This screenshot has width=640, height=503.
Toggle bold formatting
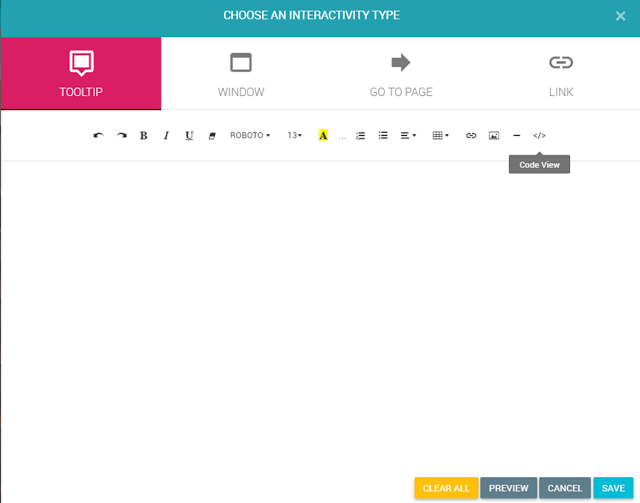144,135
